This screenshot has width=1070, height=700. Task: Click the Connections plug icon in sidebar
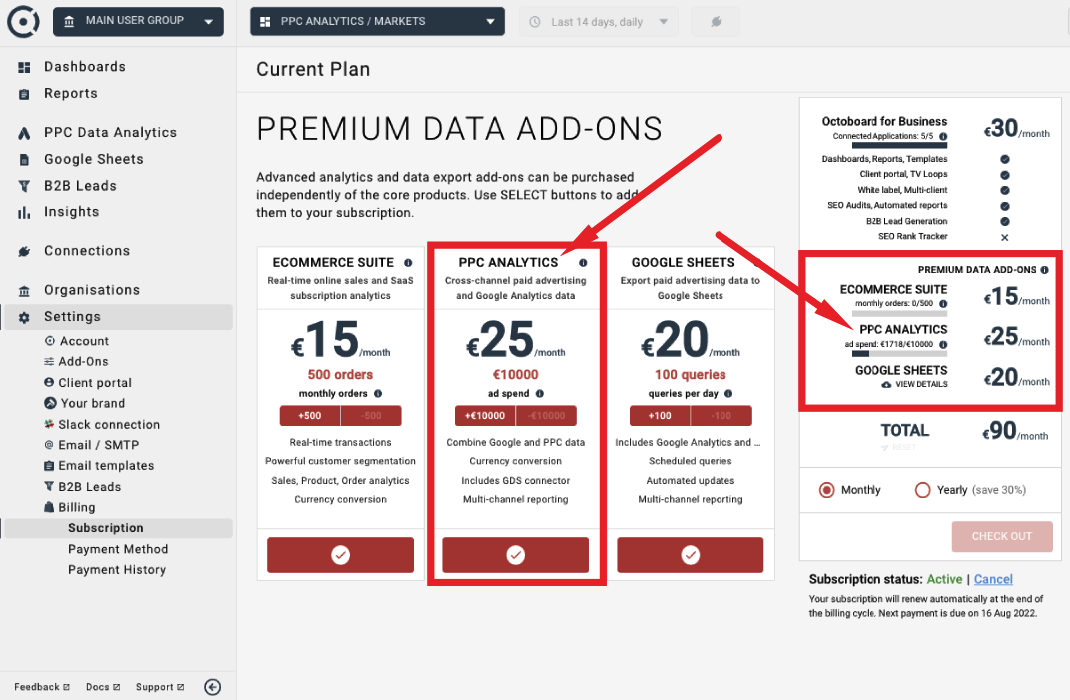click(x=25, y=251)
